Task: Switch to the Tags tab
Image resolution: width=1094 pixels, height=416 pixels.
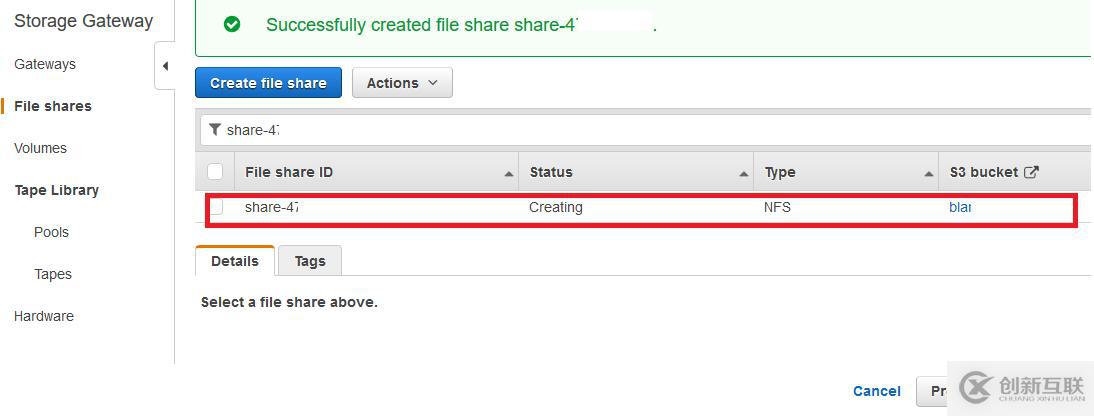Action: coord(310,261)
